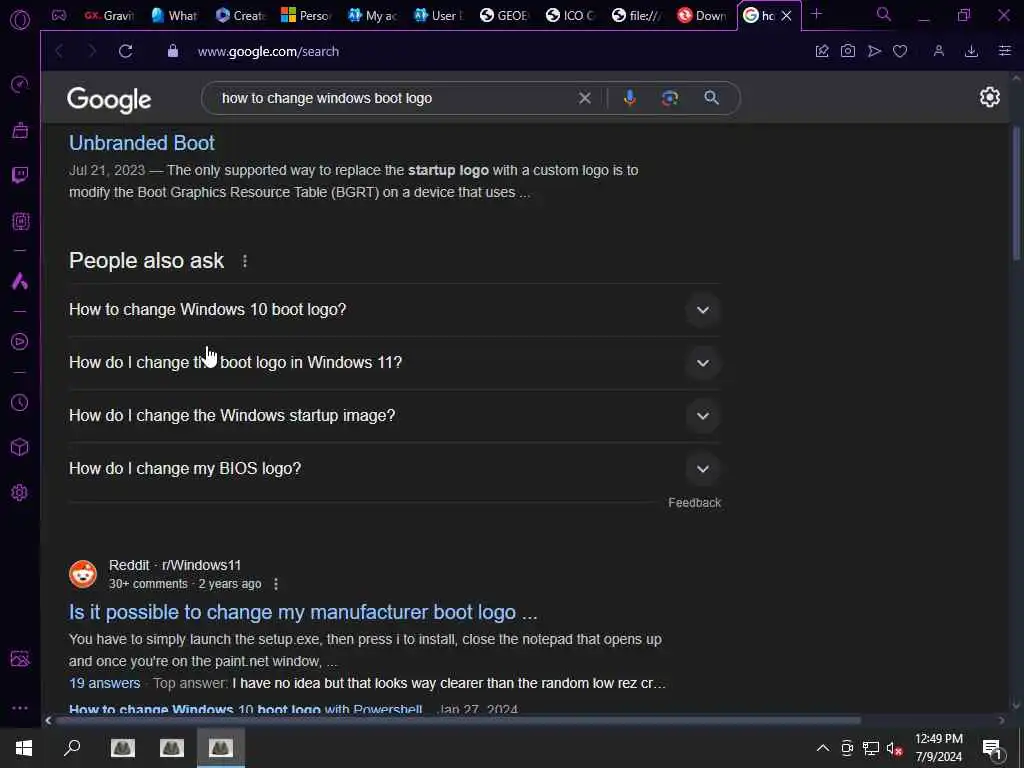Click the vertical page scrollbar
Image resolution: width=1024 pixels, height=768 pixels.
point(1016,193)
